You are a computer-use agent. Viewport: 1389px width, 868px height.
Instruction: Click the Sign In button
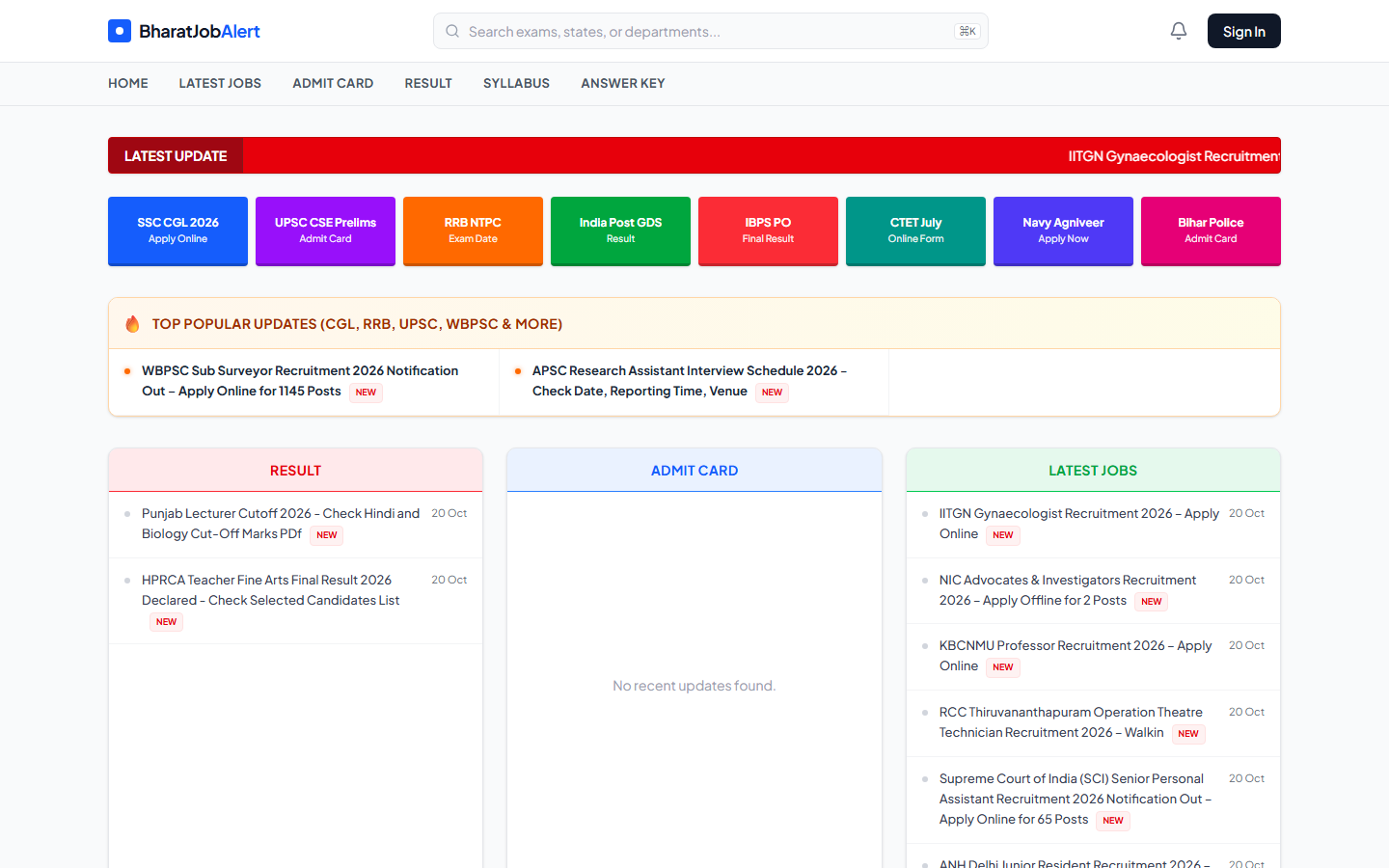click(1244, 31)
